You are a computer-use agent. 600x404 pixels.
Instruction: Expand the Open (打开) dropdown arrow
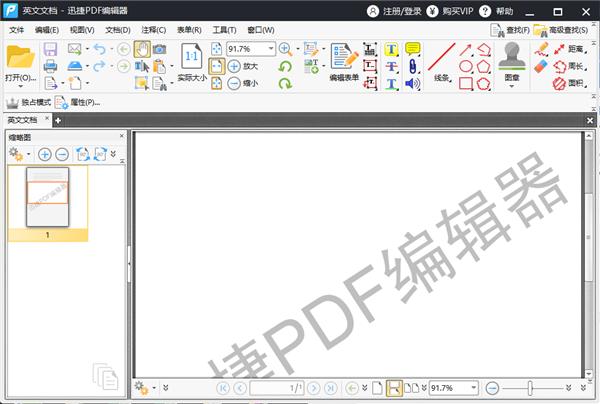20,86
